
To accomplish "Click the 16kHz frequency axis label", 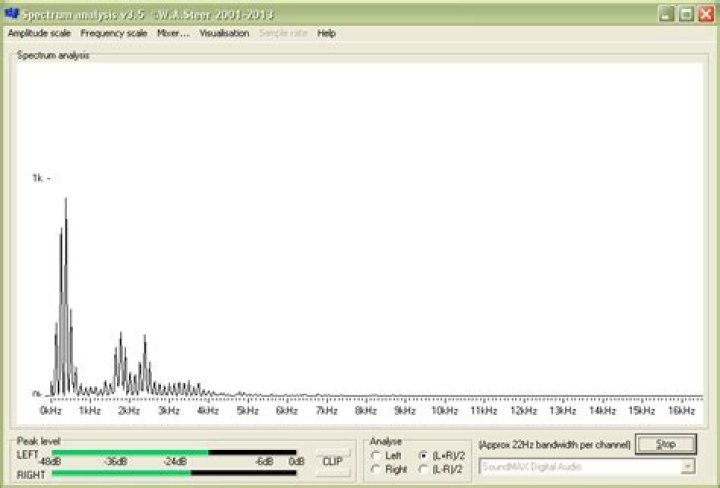I will (x=681, y=410).
